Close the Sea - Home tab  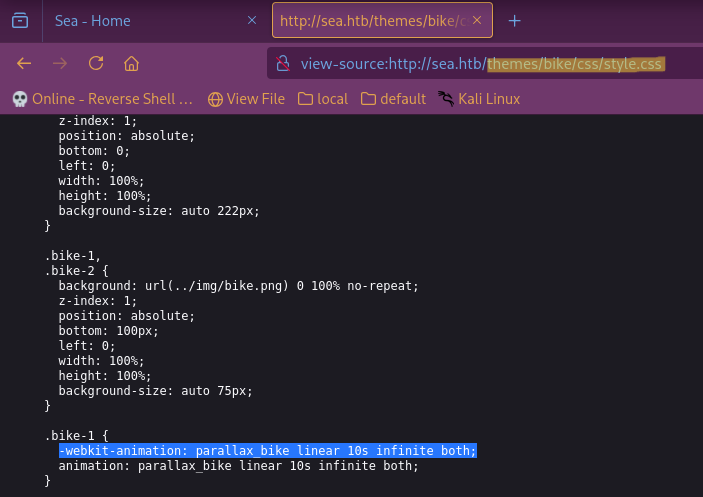click(x=250, y=21)
